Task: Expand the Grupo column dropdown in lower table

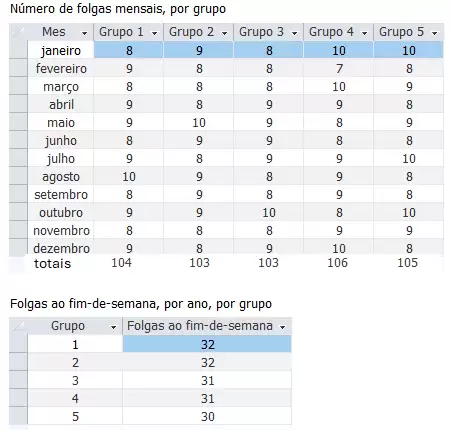Action: tap(113, 327)
